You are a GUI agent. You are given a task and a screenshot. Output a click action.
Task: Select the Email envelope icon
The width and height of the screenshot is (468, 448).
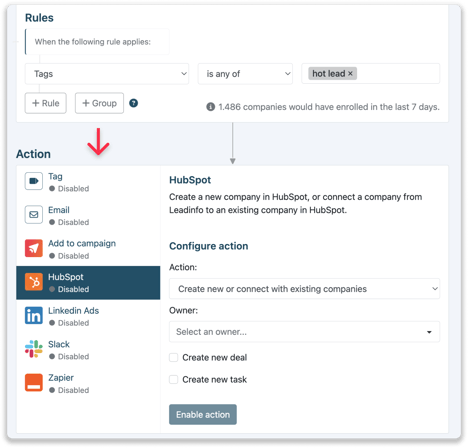pyautogui.click(x=34, y=214)
